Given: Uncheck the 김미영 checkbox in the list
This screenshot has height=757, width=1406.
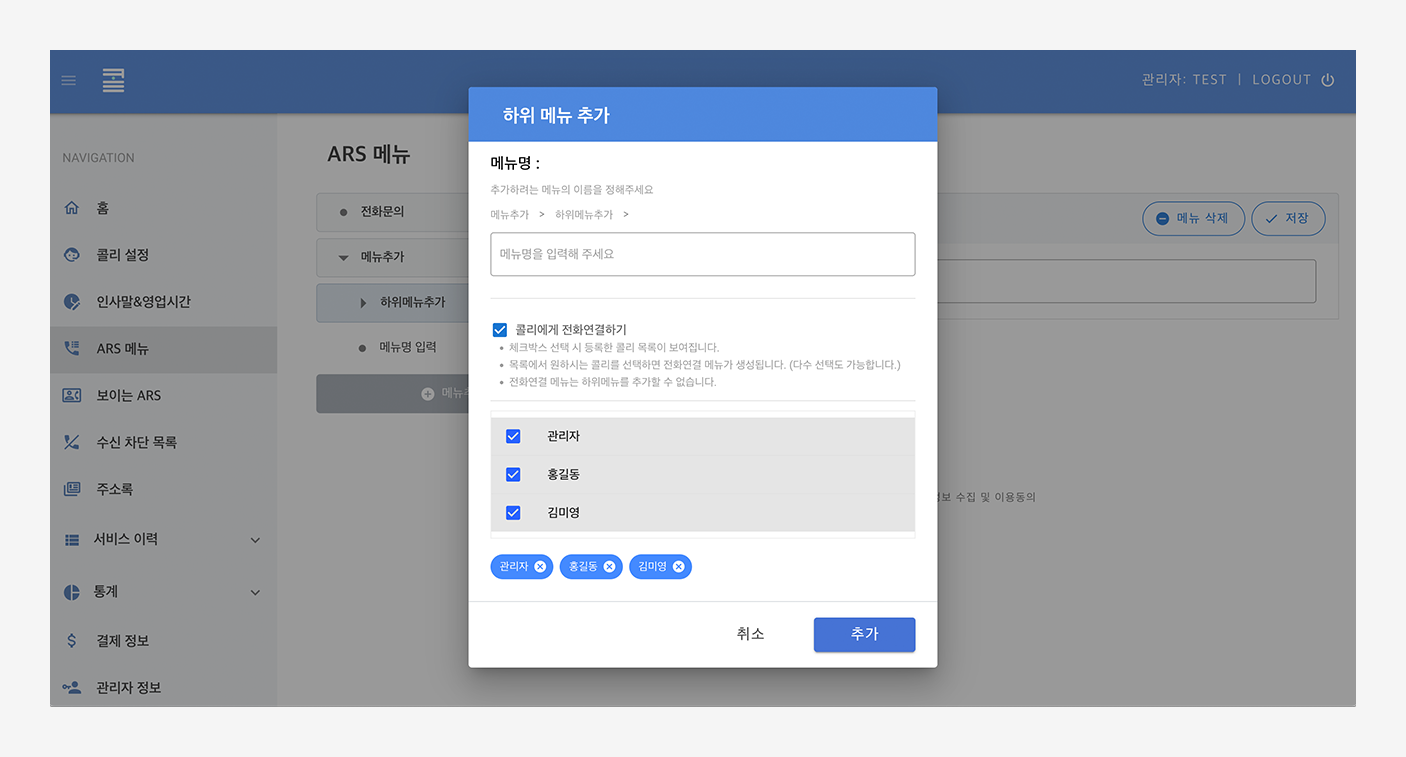Looking at the screenshot, I should 513,512.
